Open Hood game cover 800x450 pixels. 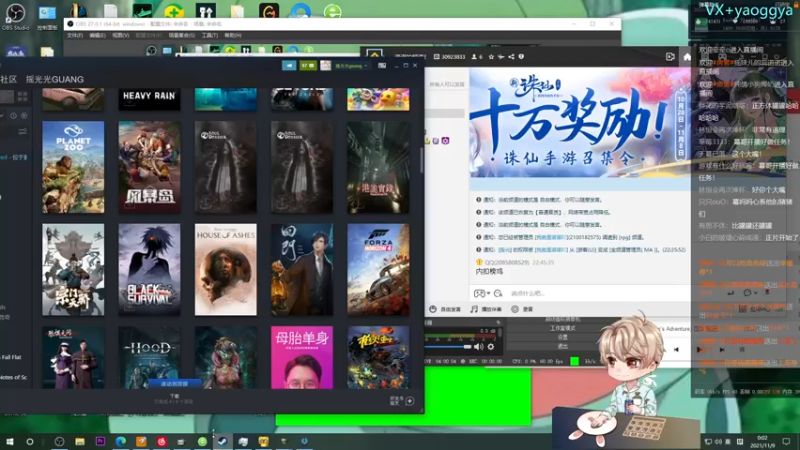(x=149, y=357)
